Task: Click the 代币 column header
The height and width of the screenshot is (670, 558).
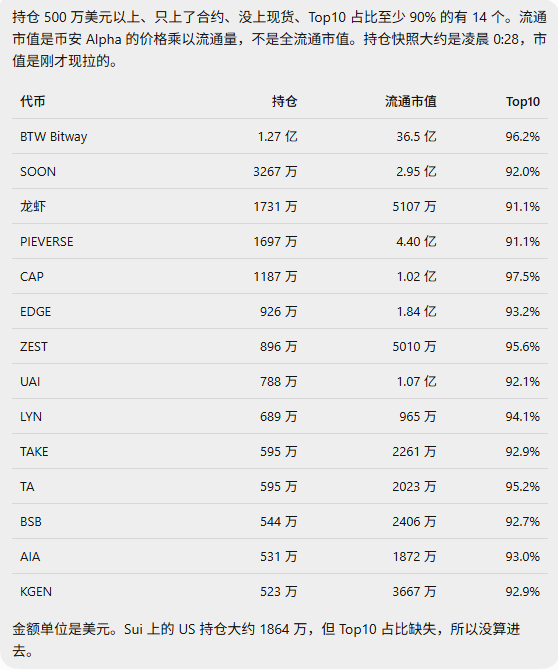Action: pyautogui.click(x=32, y=102)
